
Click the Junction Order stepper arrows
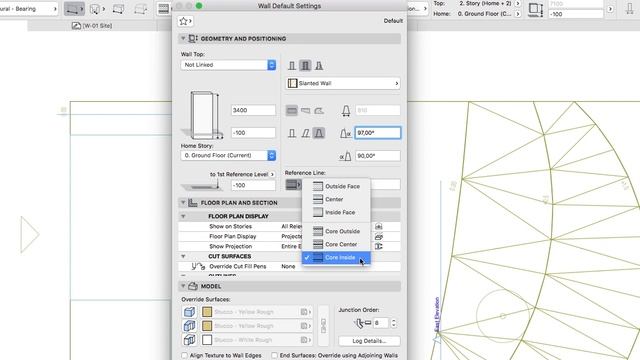[393, 323]
